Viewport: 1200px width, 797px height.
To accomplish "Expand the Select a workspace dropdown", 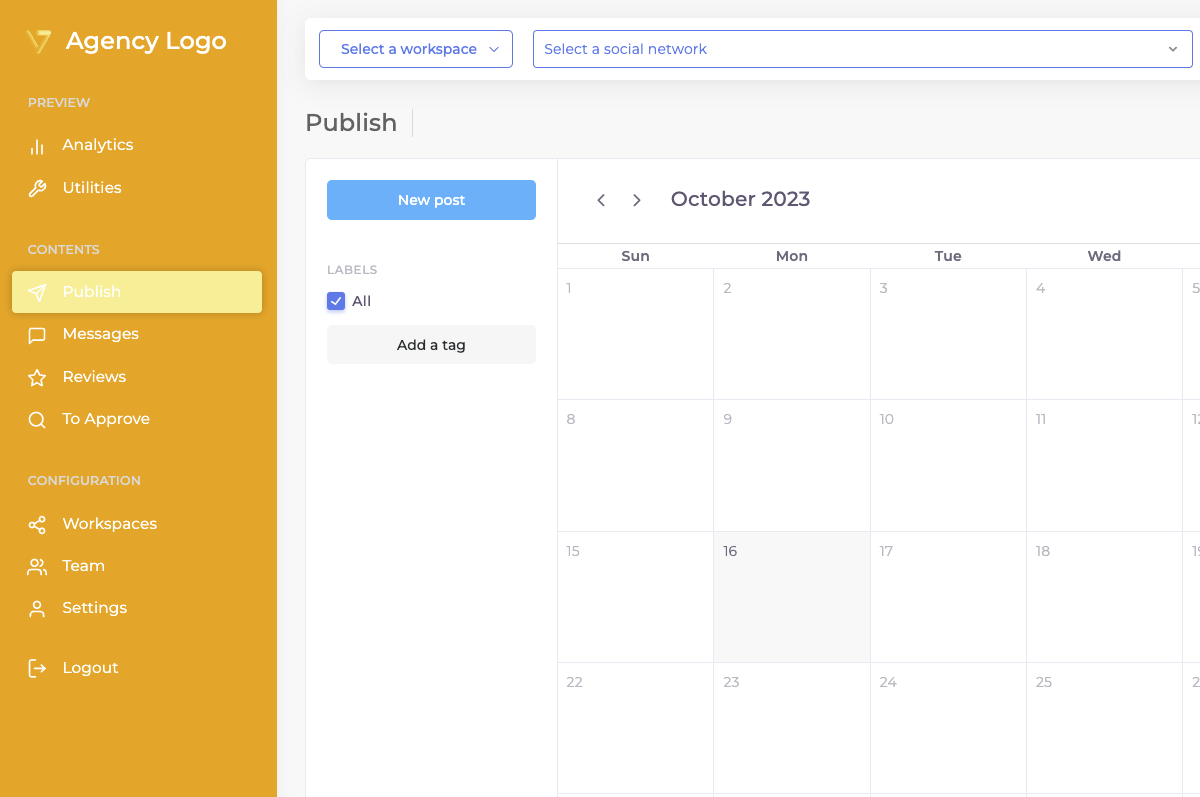I will 416,49.
